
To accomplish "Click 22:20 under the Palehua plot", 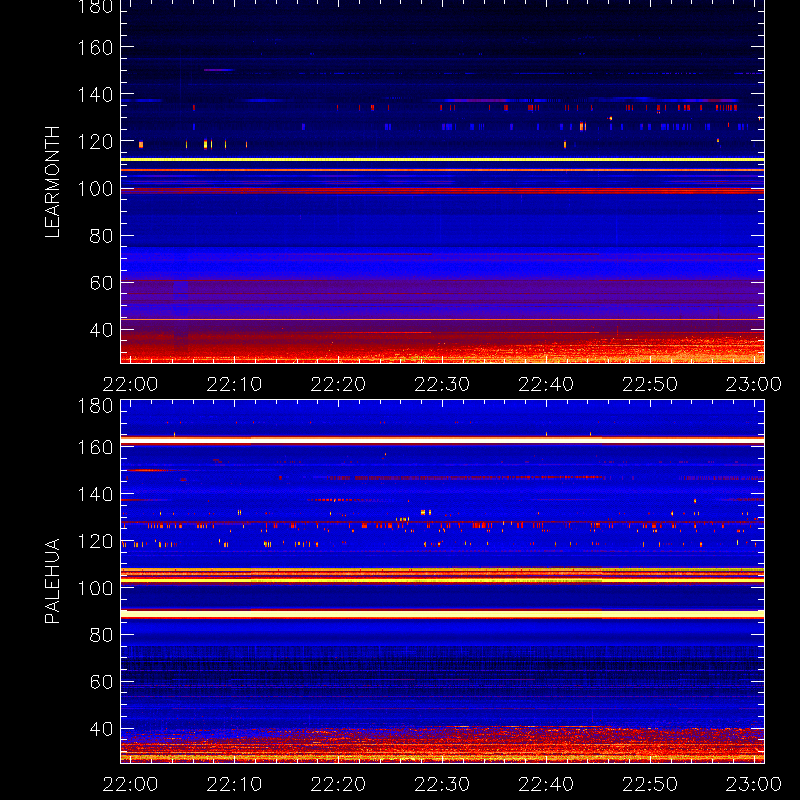I will [338, 784].
